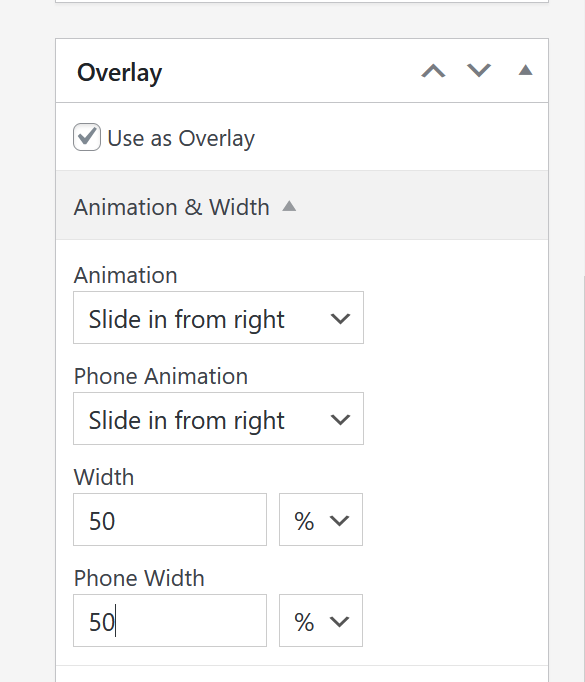Focus the Width value input field
585x682 pixels.
(x=170, y=520)
